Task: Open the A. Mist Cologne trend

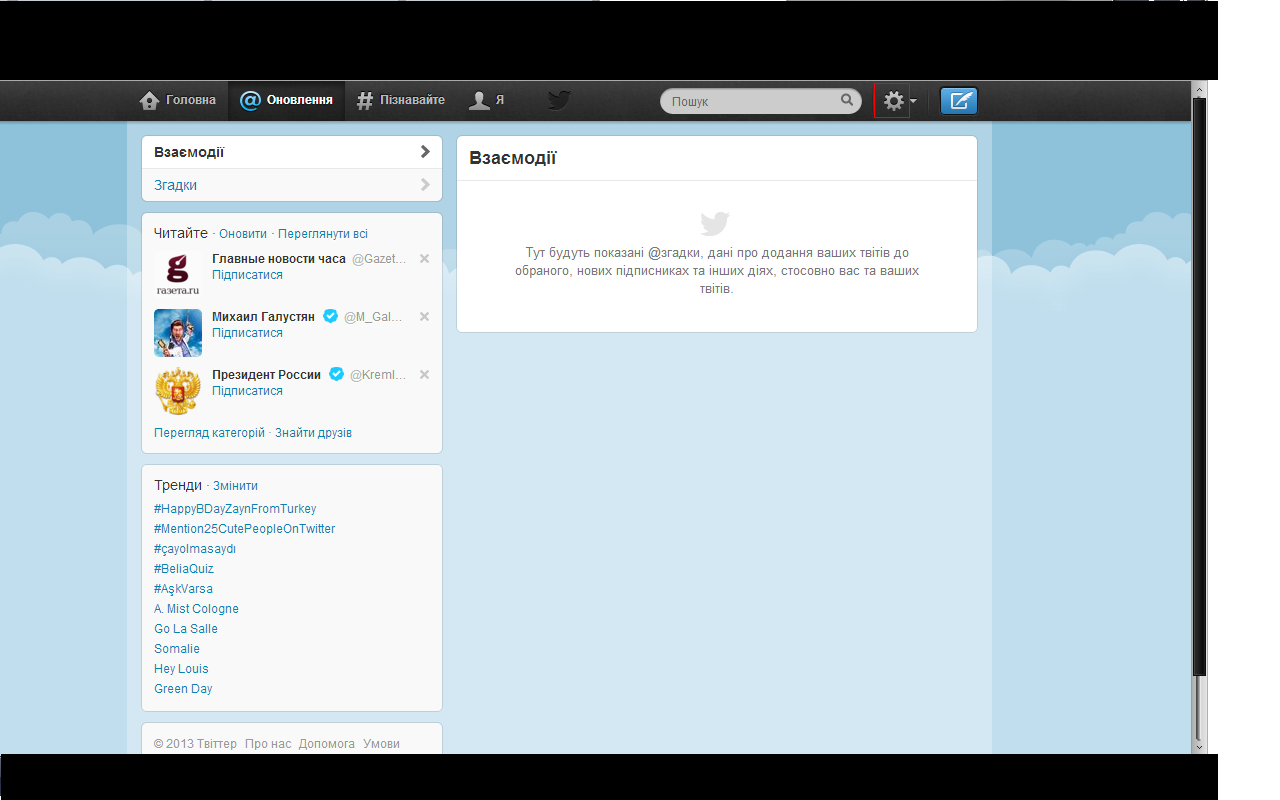Action: tap(196, 609)
